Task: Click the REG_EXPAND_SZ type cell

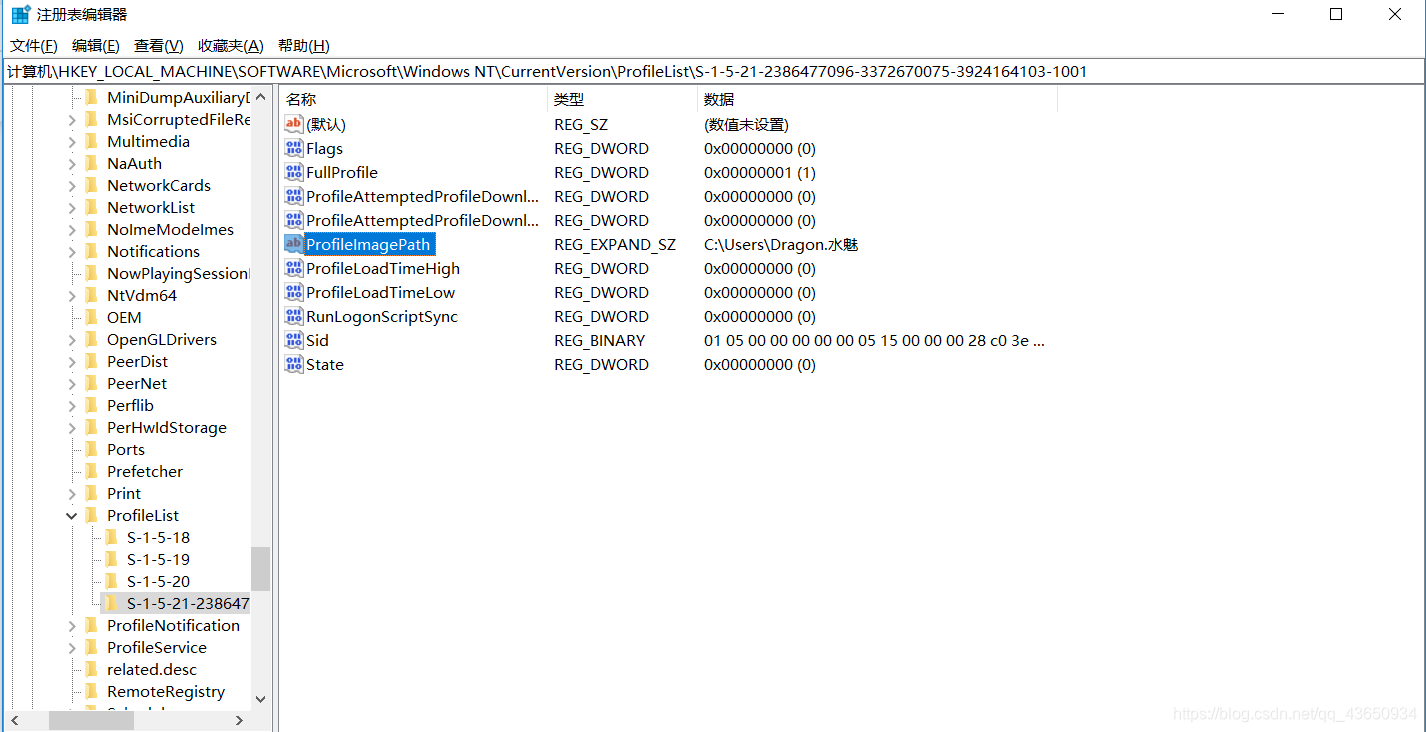Action: tap(615, 244)
